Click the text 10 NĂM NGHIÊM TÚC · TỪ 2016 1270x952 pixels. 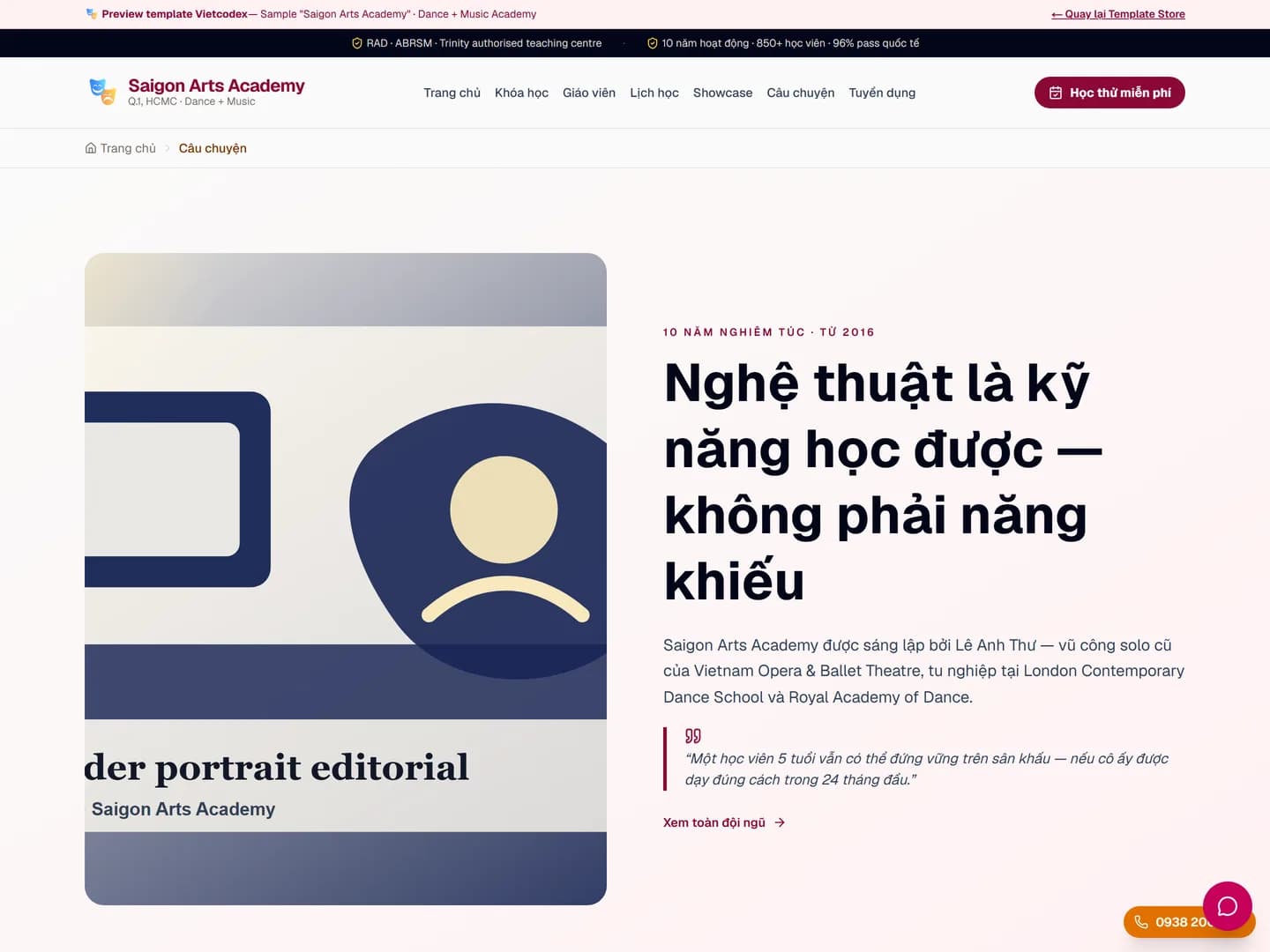(x=769, y=332)
